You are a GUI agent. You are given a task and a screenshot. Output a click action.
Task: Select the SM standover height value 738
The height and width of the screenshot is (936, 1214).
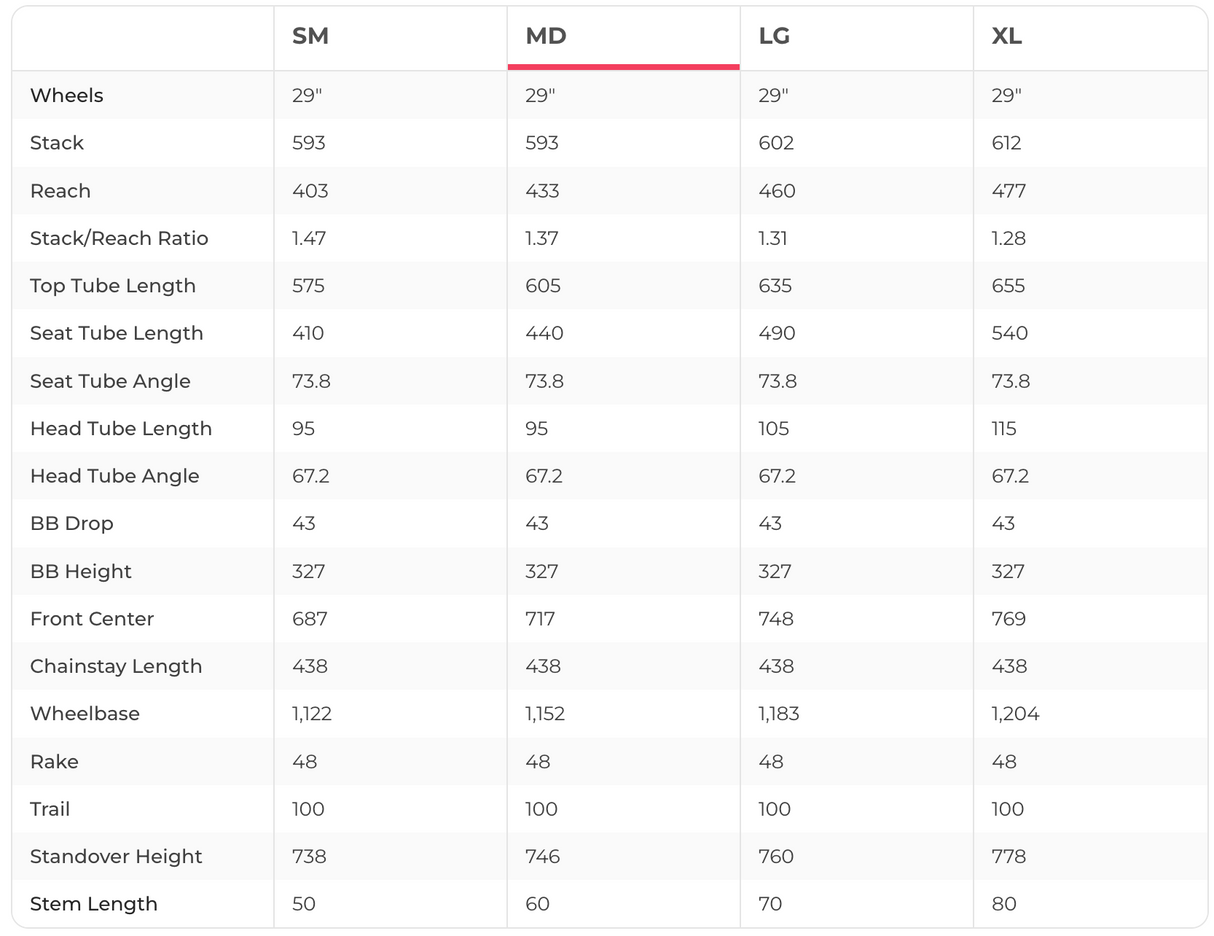[309, 857]
